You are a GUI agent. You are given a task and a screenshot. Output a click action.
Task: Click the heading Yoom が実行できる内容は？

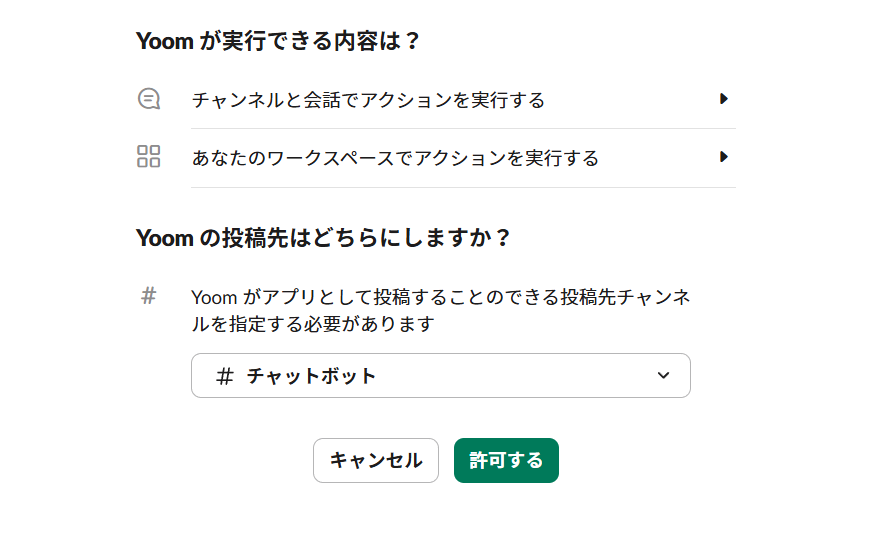click(x=277, y=42)
